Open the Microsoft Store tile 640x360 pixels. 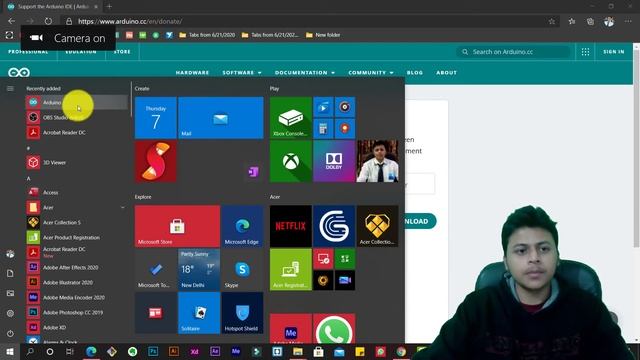(x=177, y=226)
